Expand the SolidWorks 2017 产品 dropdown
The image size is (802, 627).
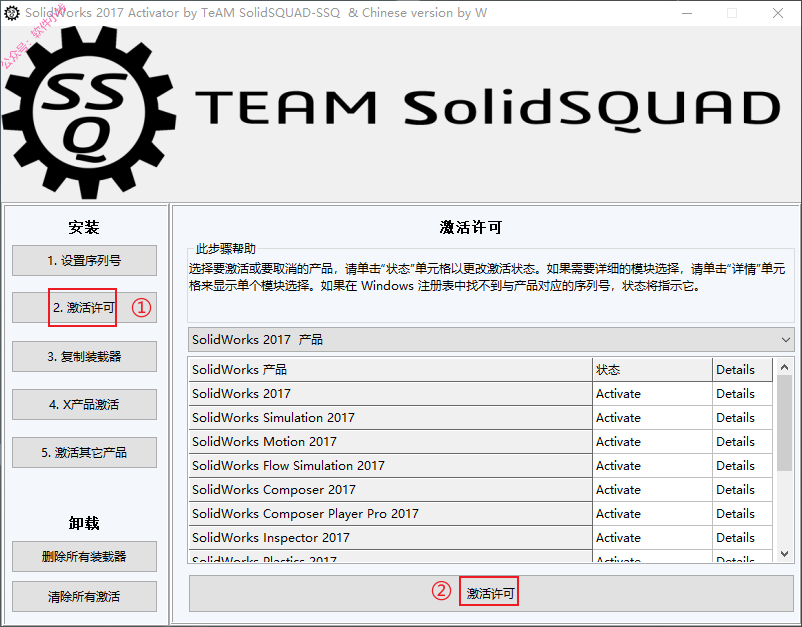pyautogui.click(x=491, y=340)
